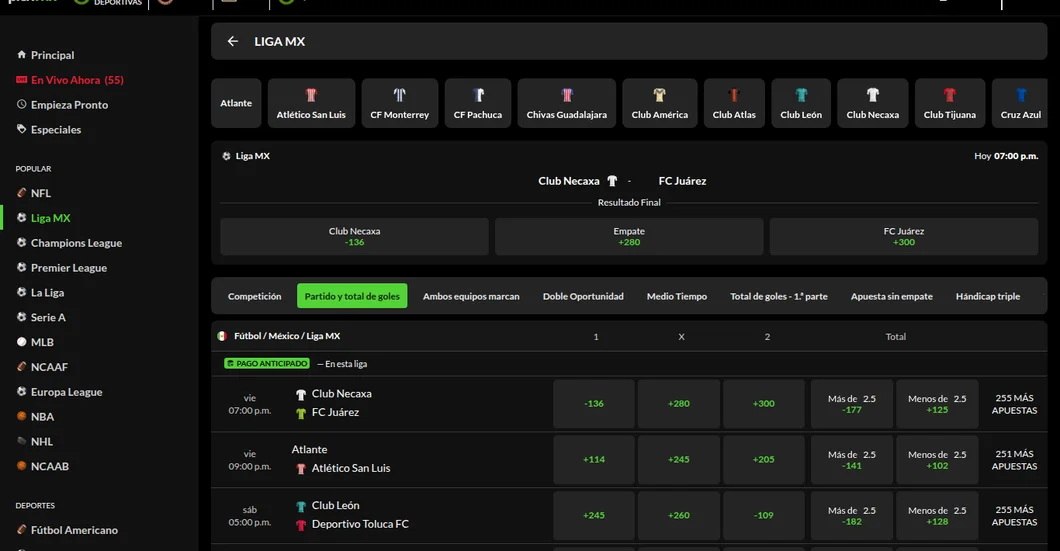Bet Empate +280 in featured match

629,237
